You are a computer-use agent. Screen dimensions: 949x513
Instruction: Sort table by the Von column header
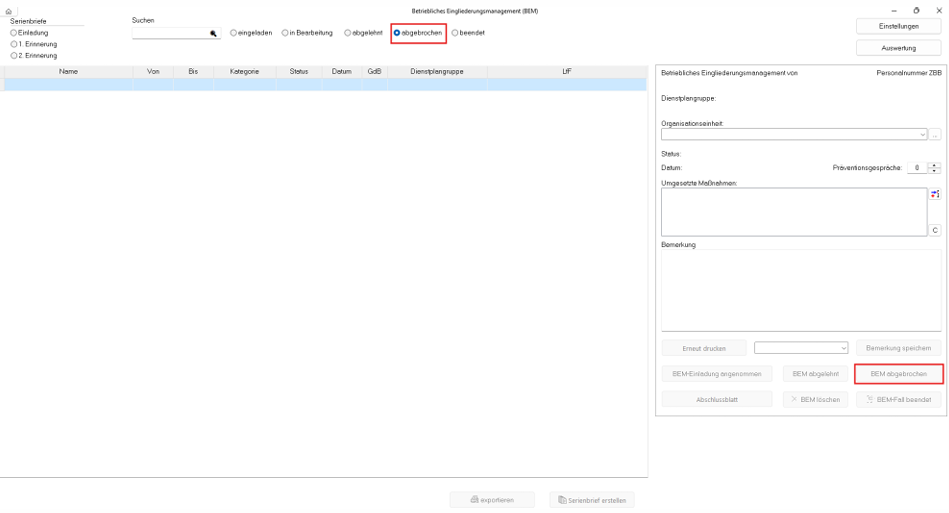pyautogui.click(x=153, y=71)
